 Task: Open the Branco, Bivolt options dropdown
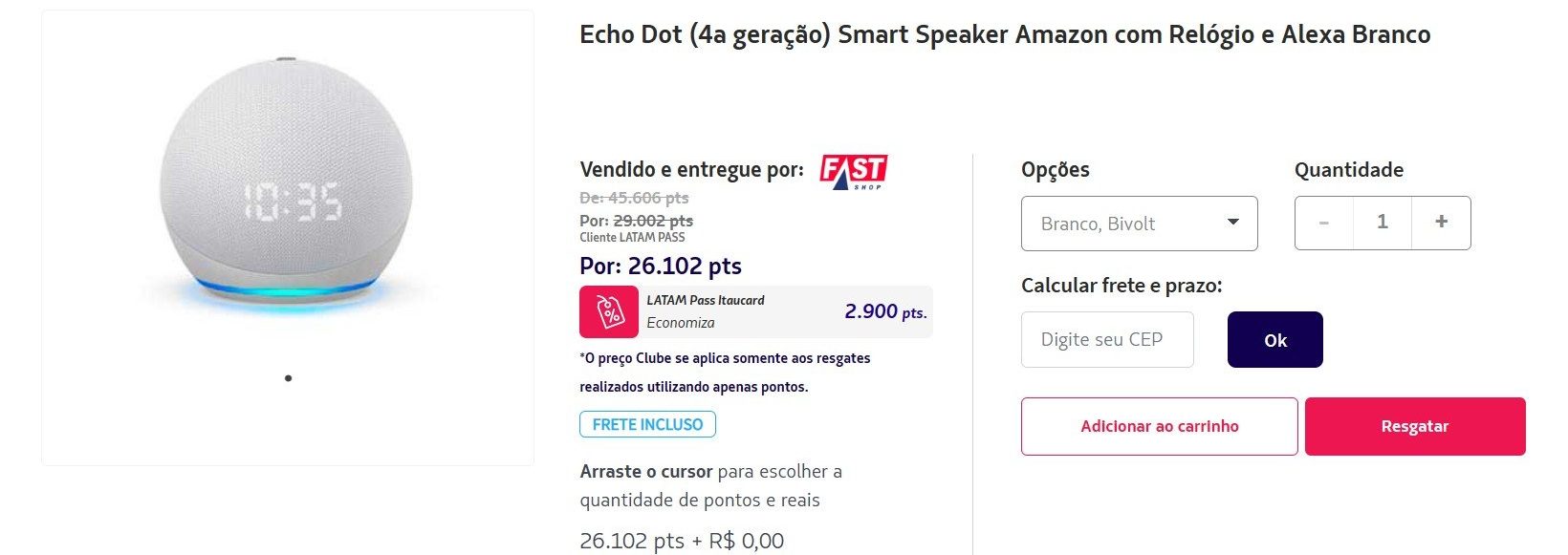click(x=1140, y=224)
